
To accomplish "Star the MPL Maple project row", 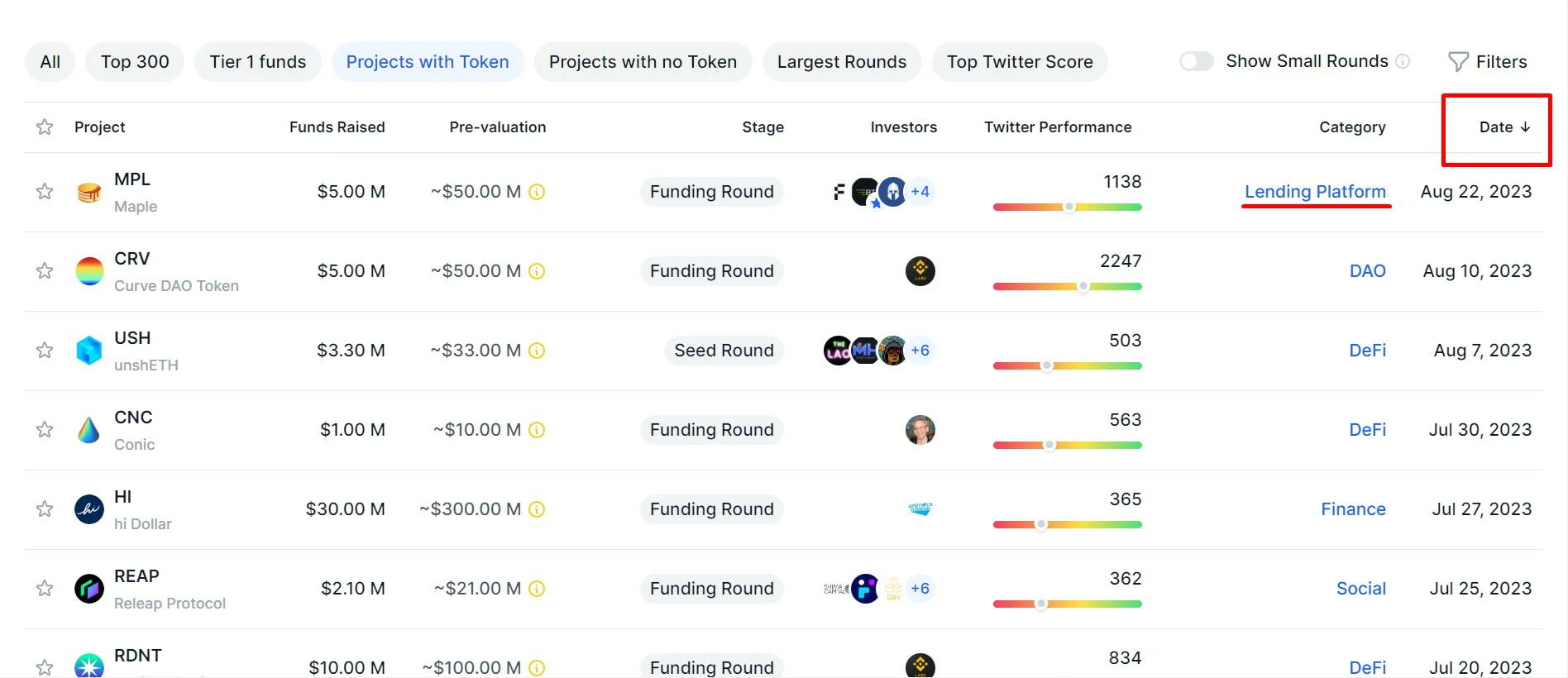I will (45, 192).
